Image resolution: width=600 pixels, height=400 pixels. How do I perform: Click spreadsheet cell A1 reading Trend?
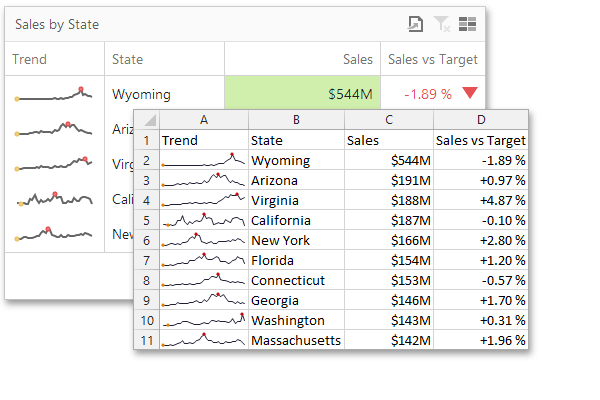(x=204, y=140)
